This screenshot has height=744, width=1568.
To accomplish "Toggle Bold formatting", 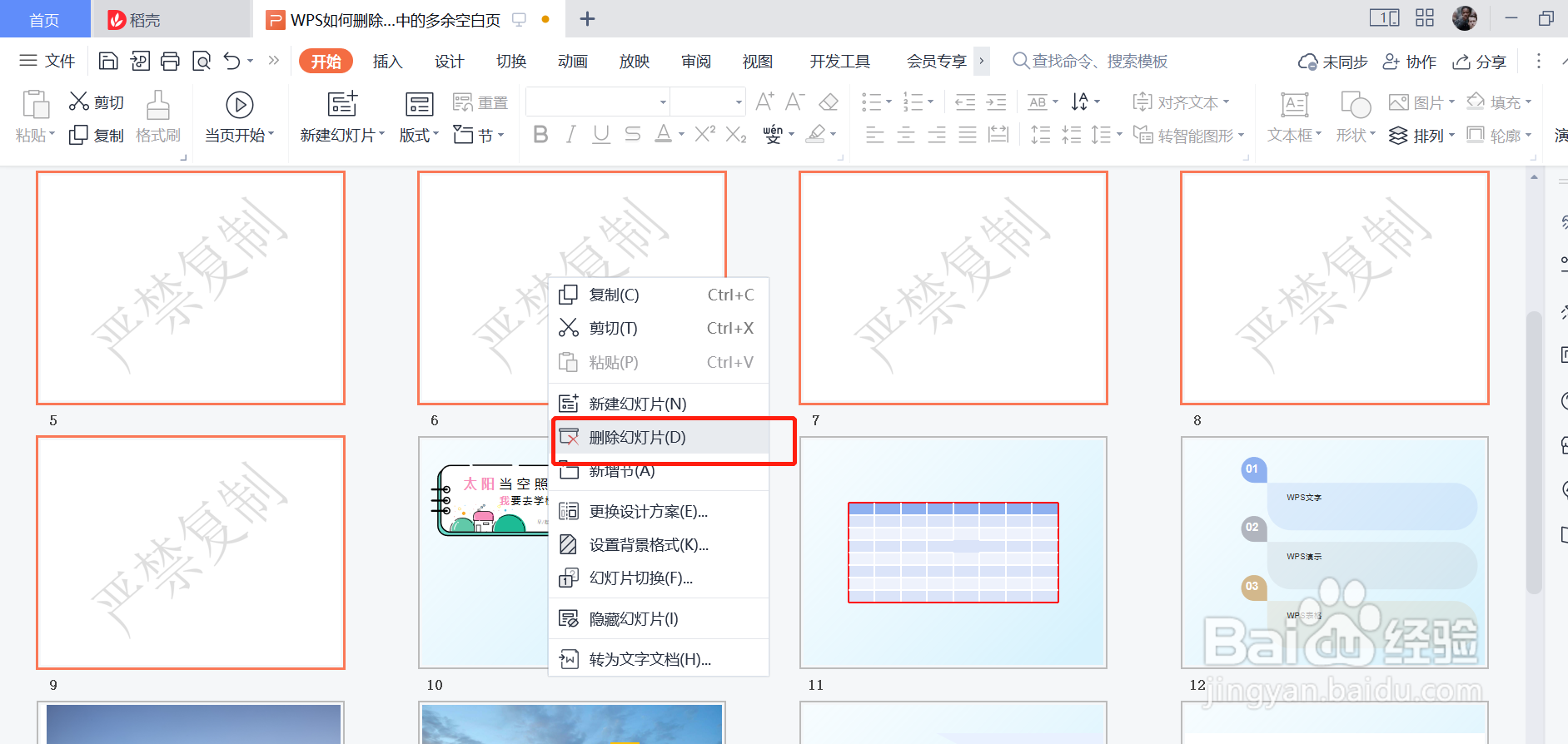I will click(540, 134).
